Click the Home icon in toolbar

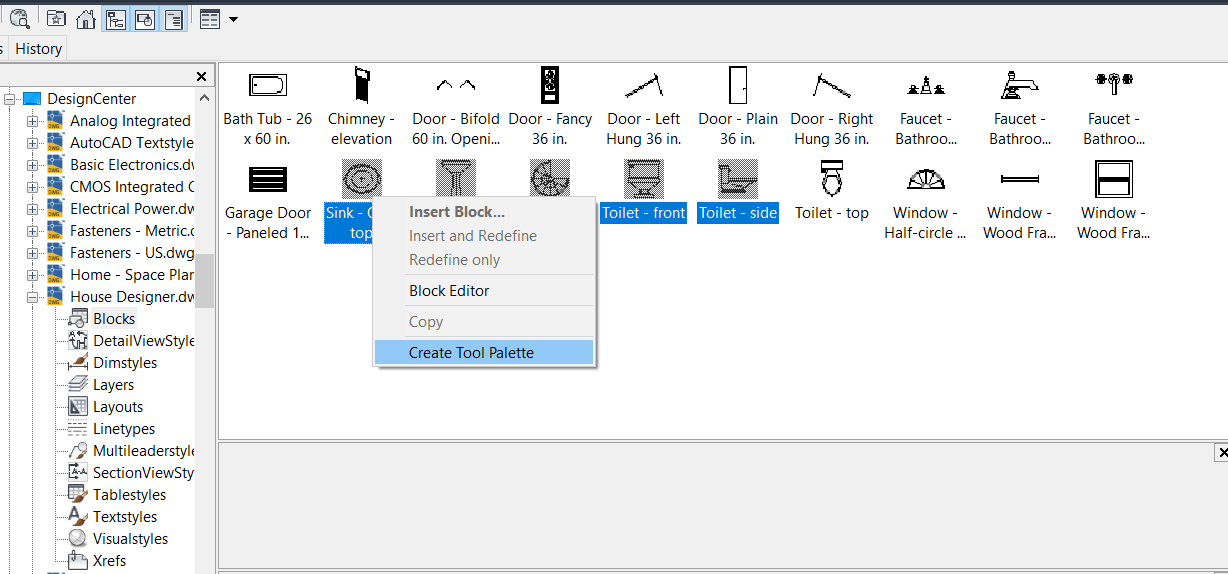86,18
